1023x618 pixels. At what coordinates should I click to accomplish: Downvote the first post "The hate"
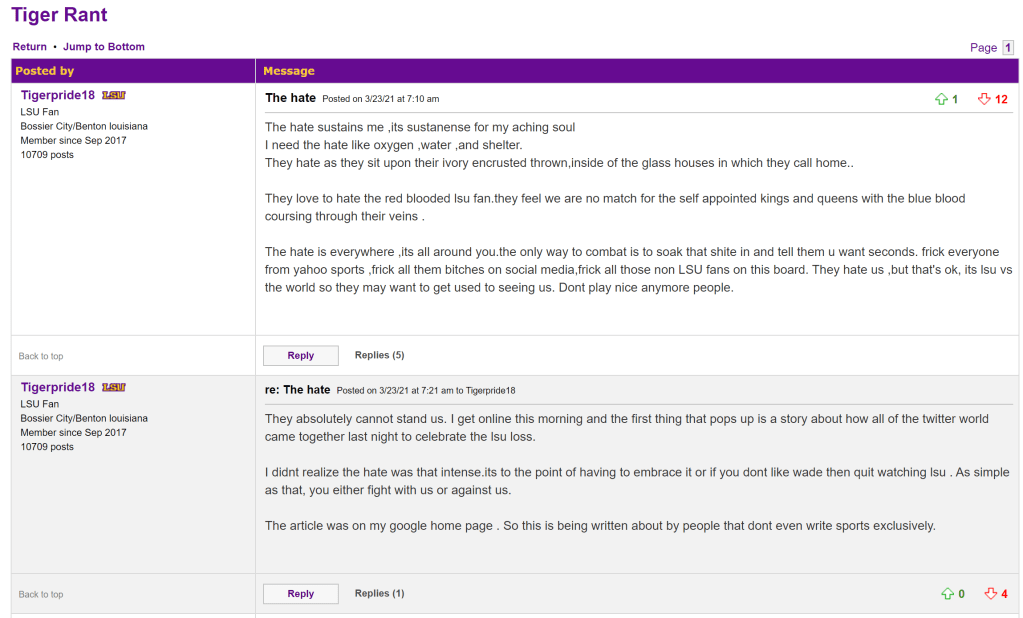[984, 99]
